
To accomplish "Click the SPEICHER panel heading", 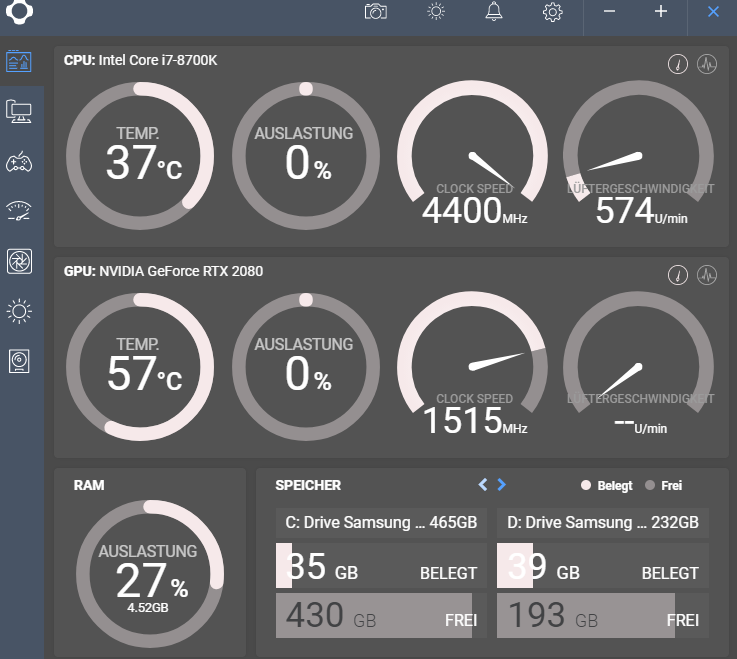I will [308, 485].
